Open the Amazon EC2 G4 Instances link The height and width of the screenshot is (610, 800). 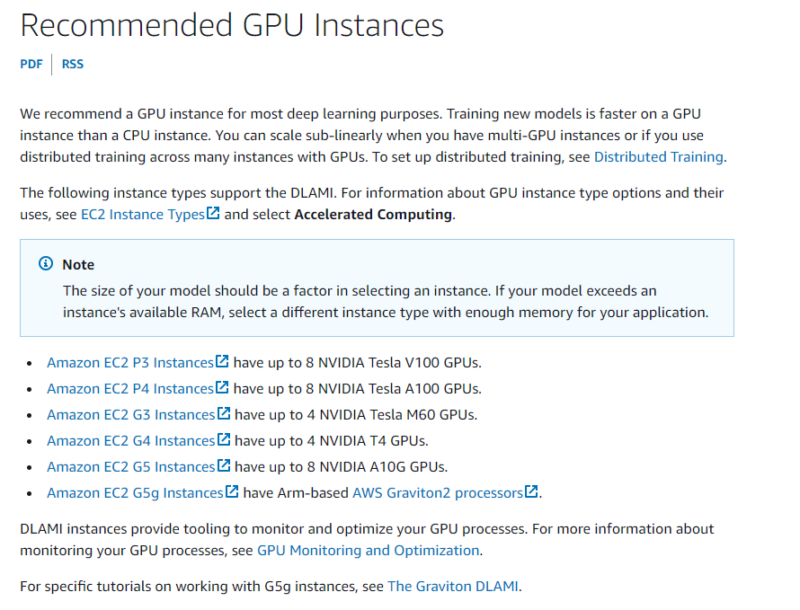(x=130, y=440)
